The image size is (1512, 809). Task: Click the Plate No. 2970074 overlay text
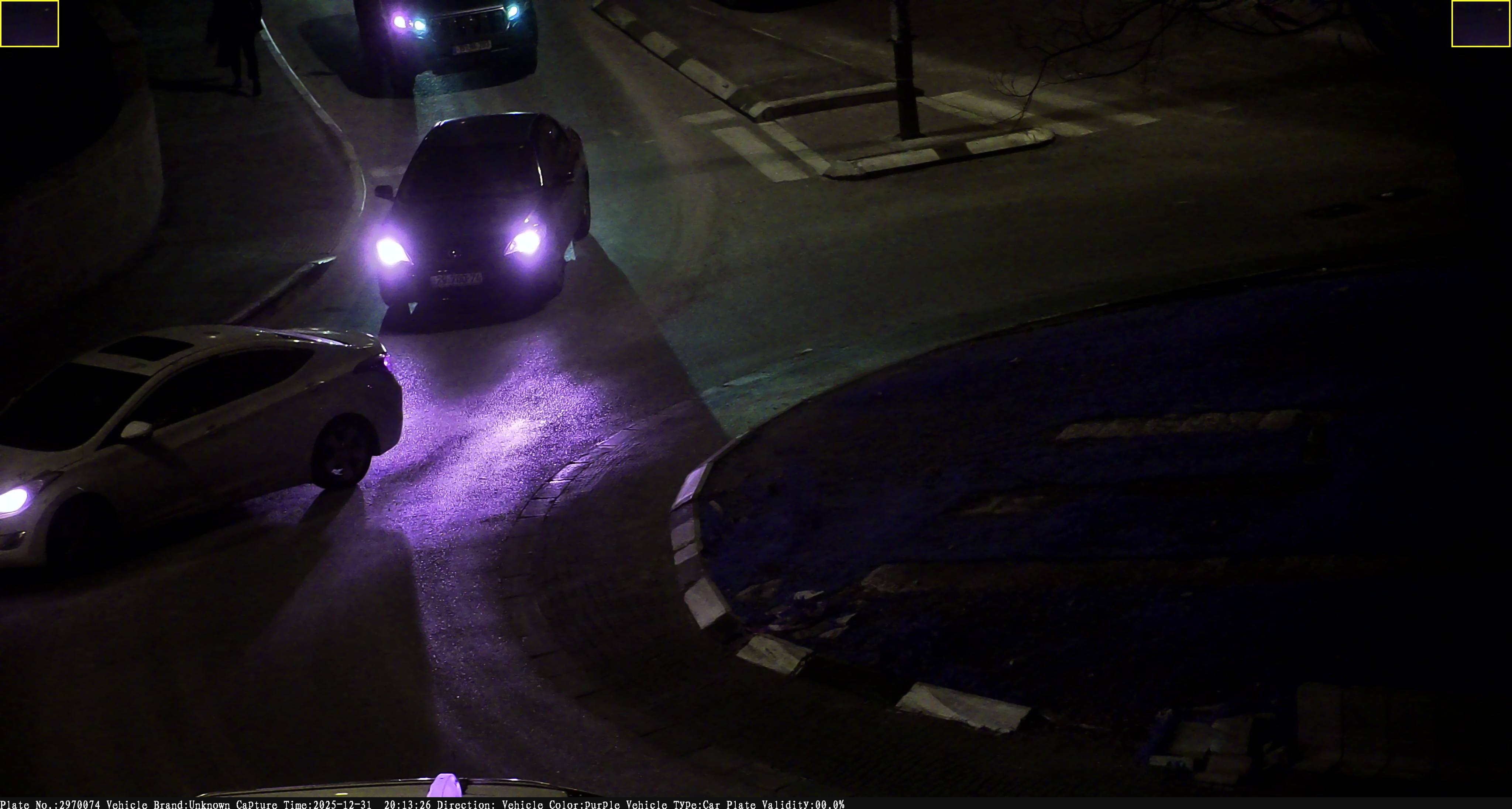click(x=51, y=804)
